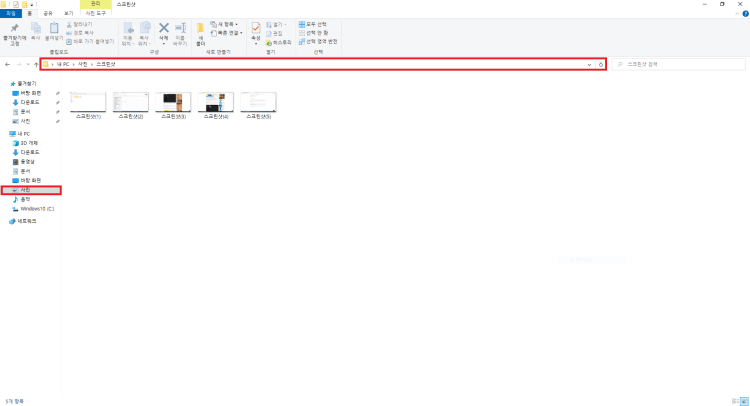Switch to the 공유 (Share) tab

pos(48,13)
